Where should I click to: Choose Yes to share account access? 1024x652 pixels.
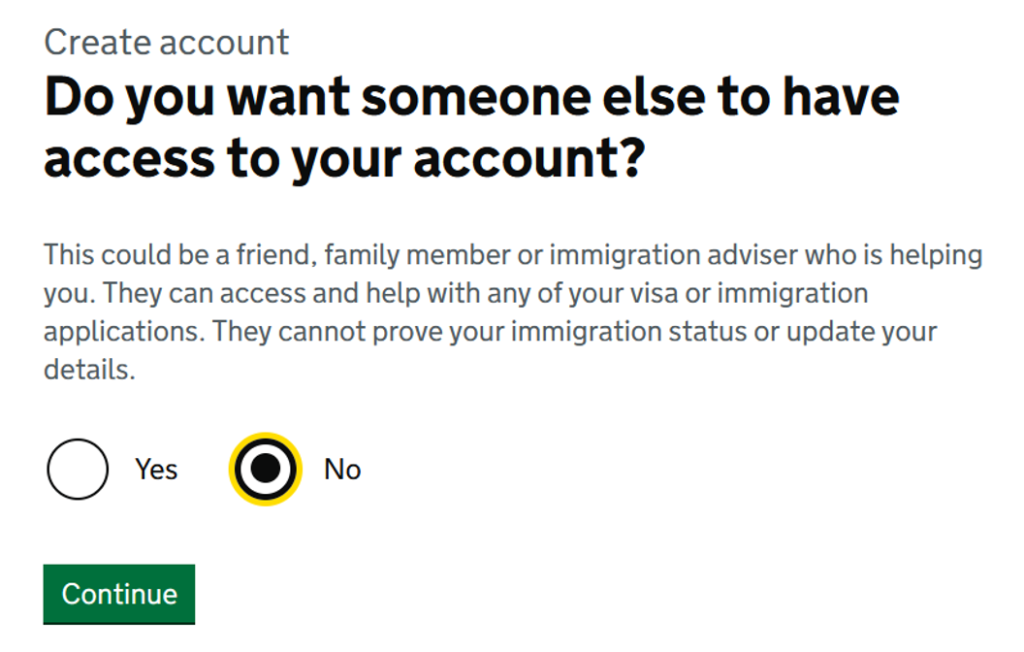pyautogui.click(x=77, y=469)
